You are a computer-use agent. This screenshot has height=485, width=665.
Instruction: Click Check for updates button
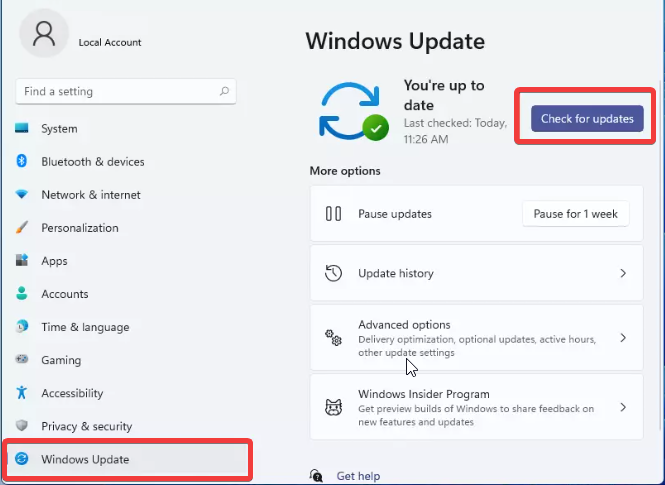click(x=587, y=118)
